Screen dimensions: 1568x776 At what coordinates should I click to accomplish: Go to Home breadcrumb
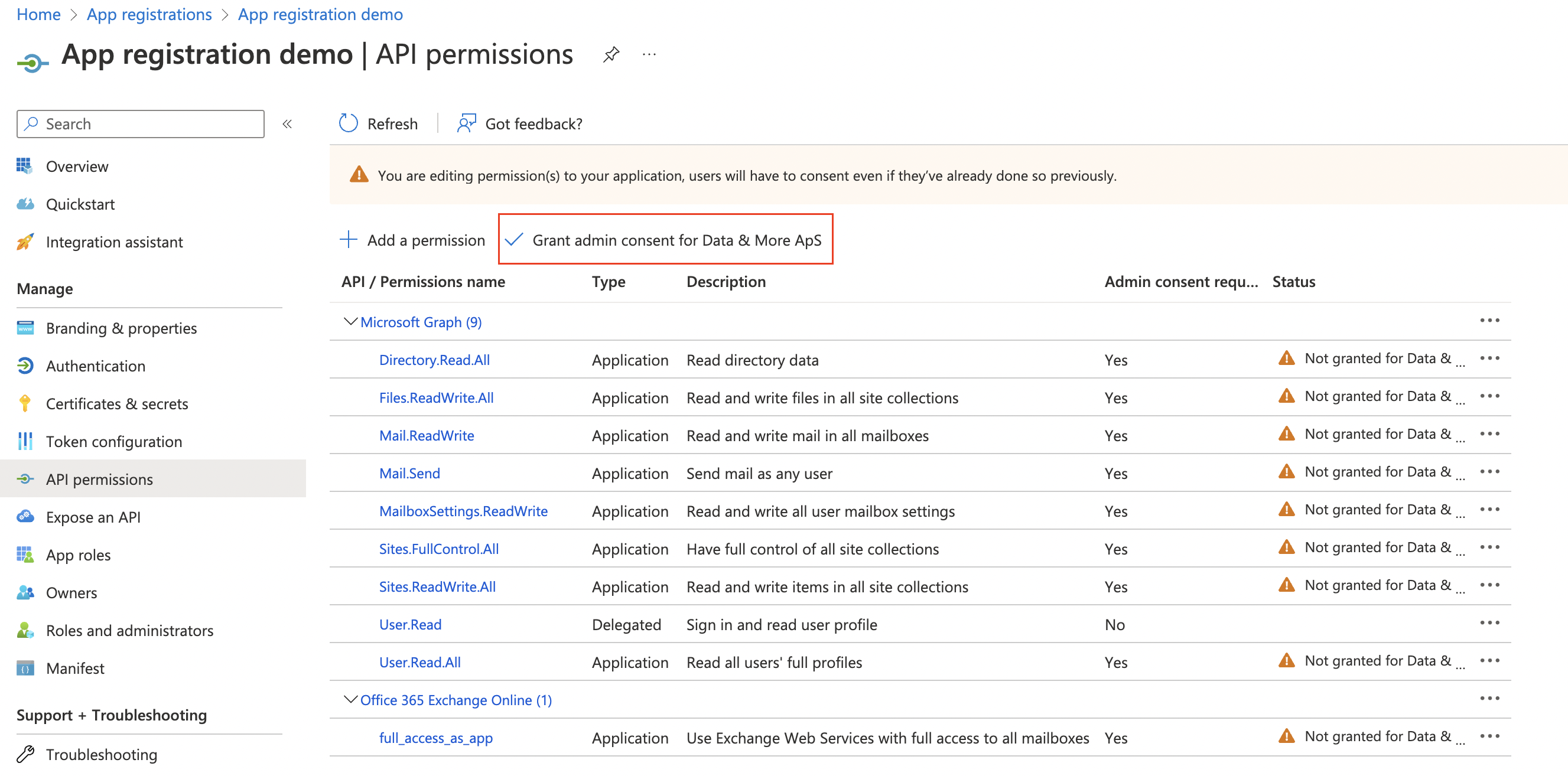tap(38, 14)
